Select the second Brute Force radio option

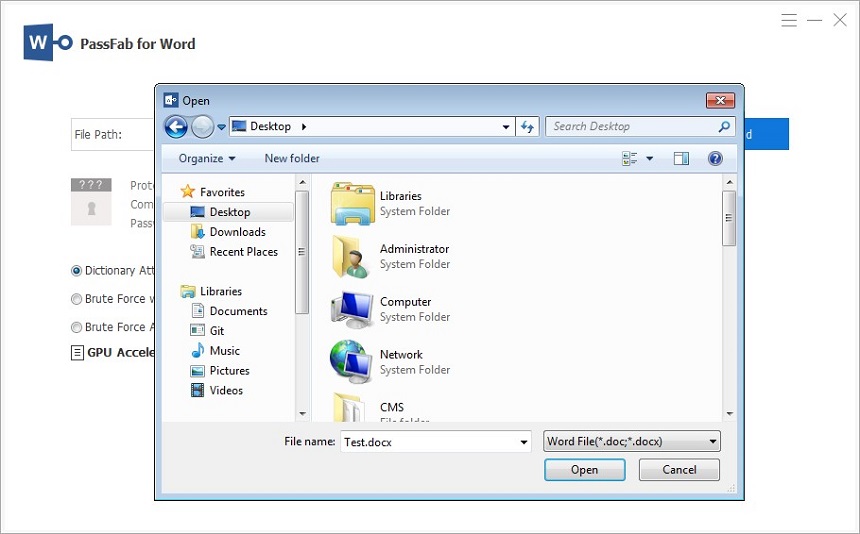tap(77, 327)
